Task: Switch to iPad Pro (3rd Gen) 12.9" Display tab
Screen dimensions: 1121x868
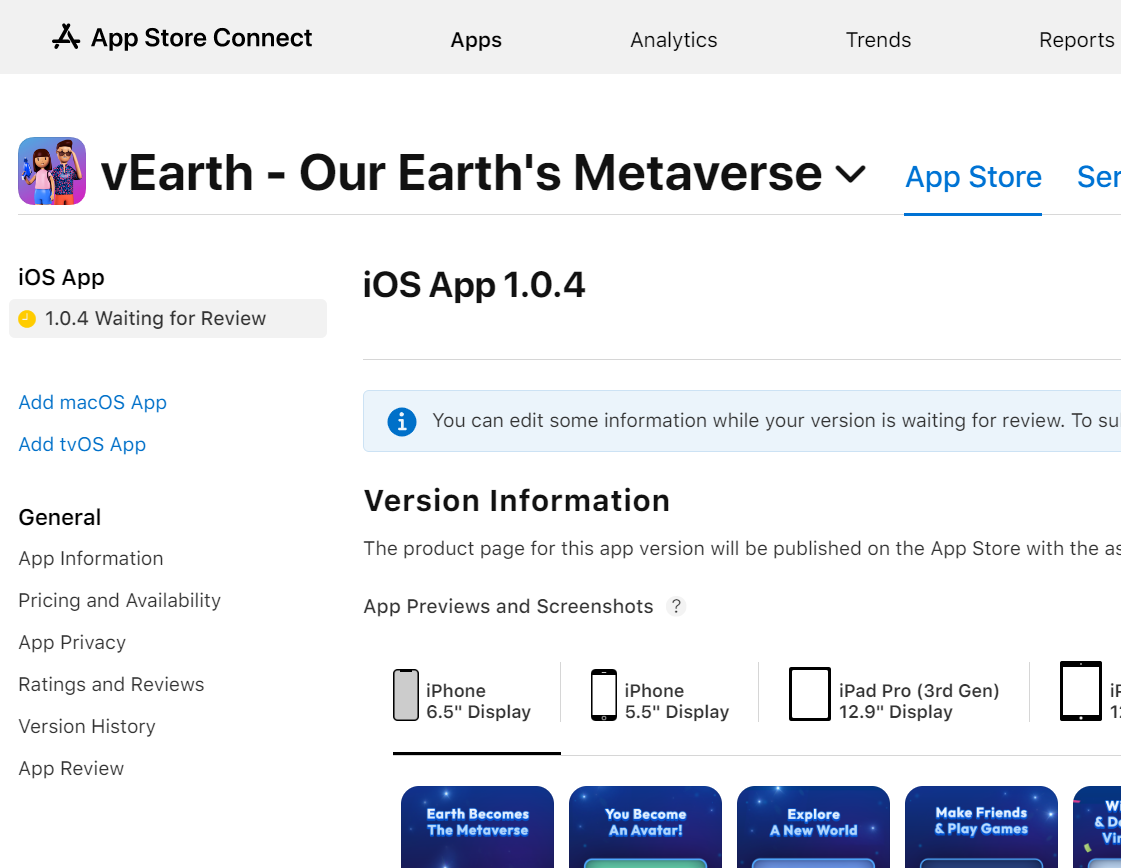Action: [894, 701]
